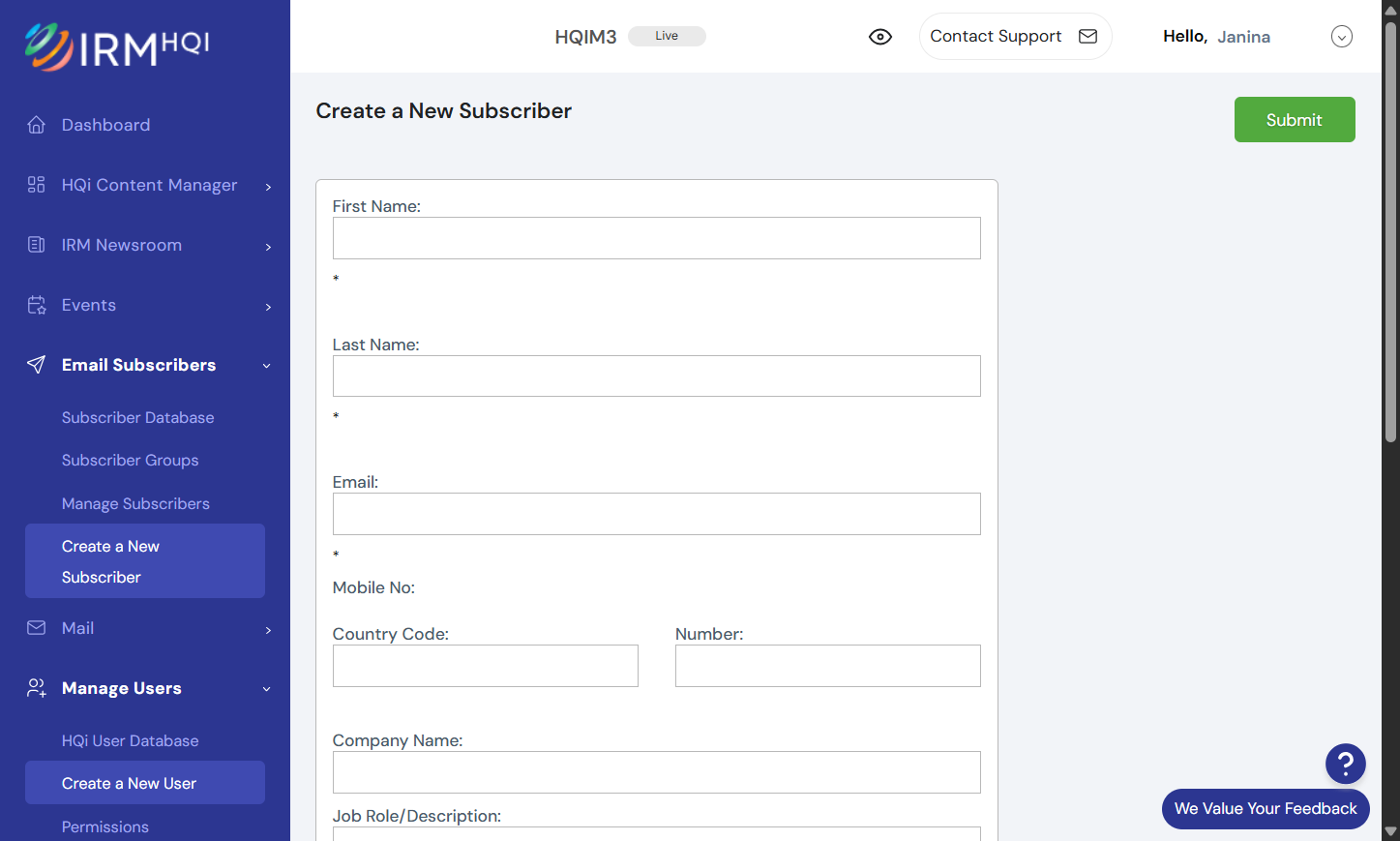This screenshot has height=841, width=1400.
Task: Open Subscriber Database menu item
Action: click(138, 417)
